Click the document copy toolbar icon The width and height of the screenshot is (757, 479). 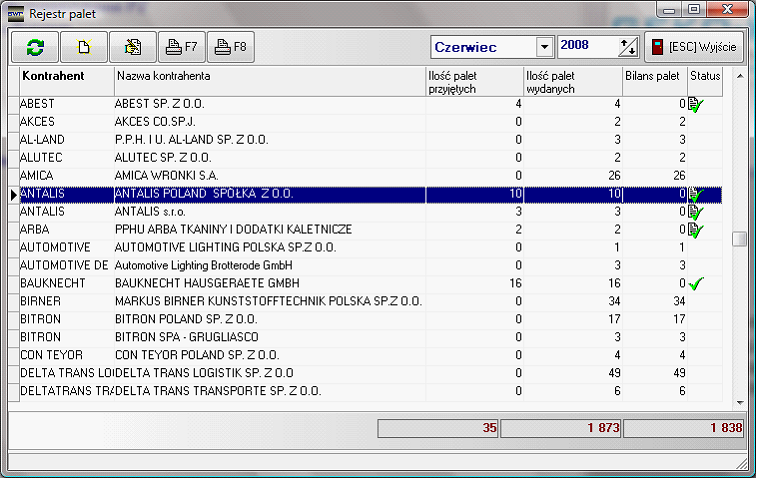133,47
